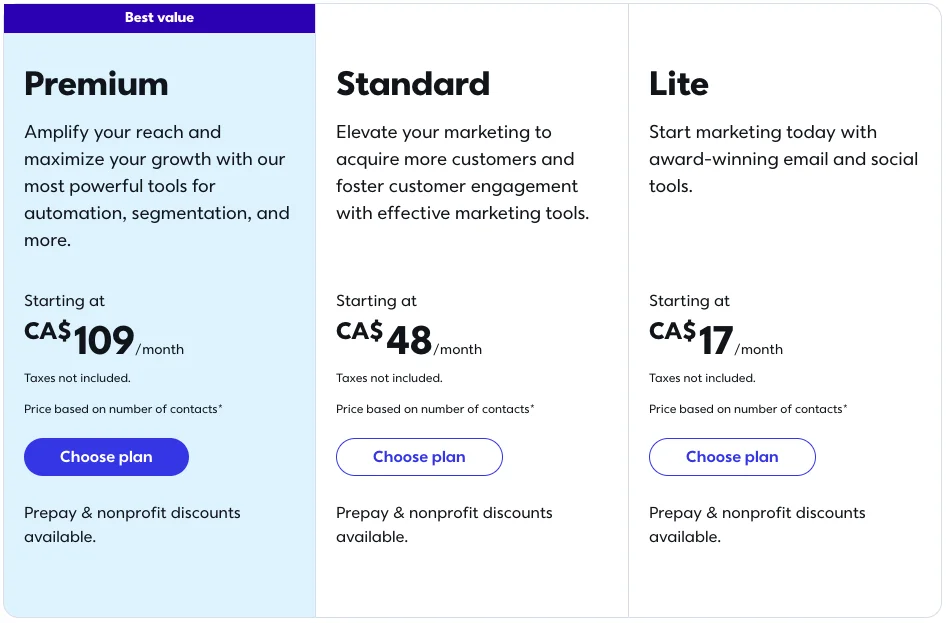Select the Lite plan heading
946x623 pixels.
tap(678, 85)
